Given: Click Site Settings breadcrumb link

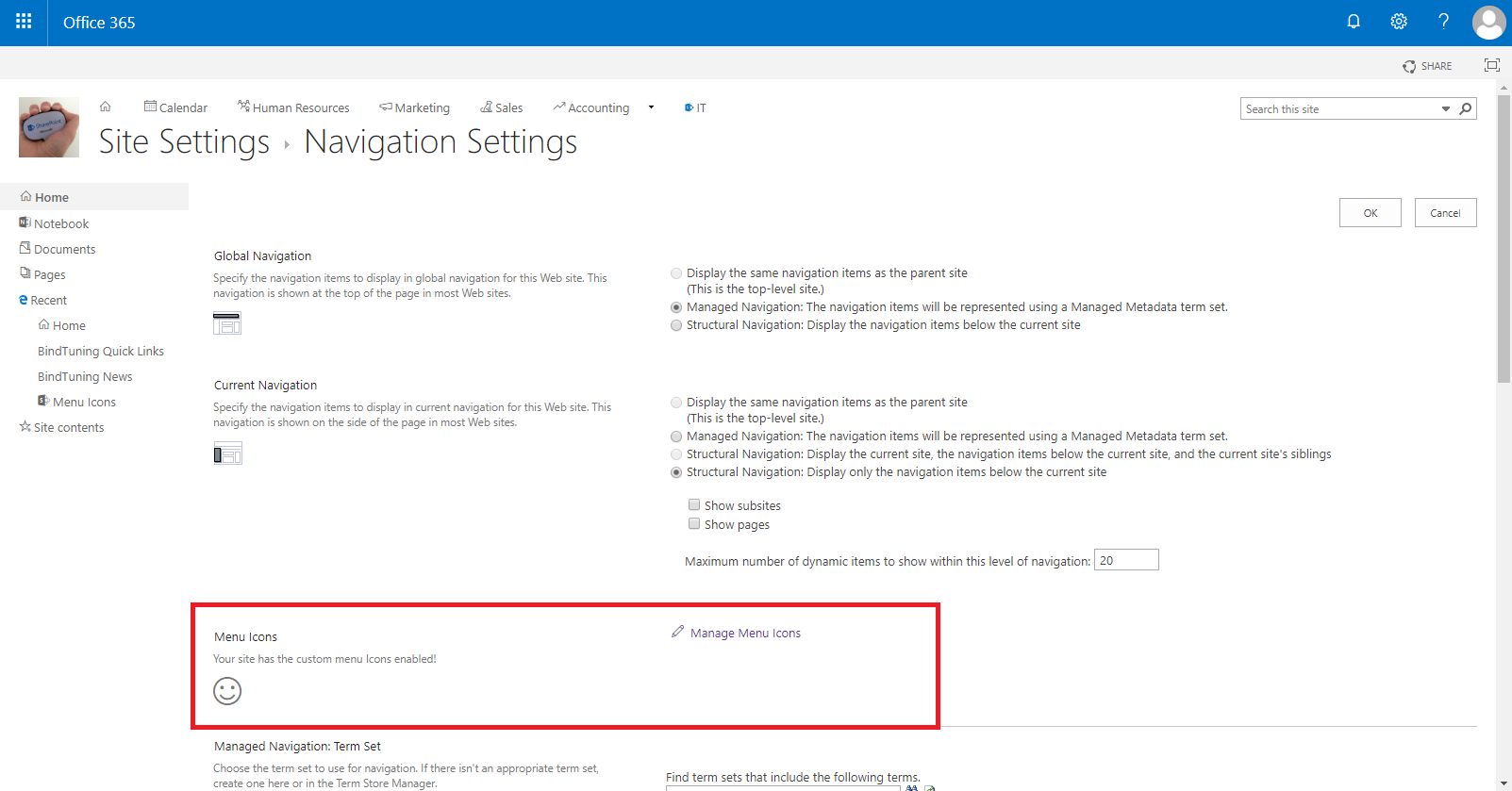Looking at the screenshot, I should pos(185,141).
